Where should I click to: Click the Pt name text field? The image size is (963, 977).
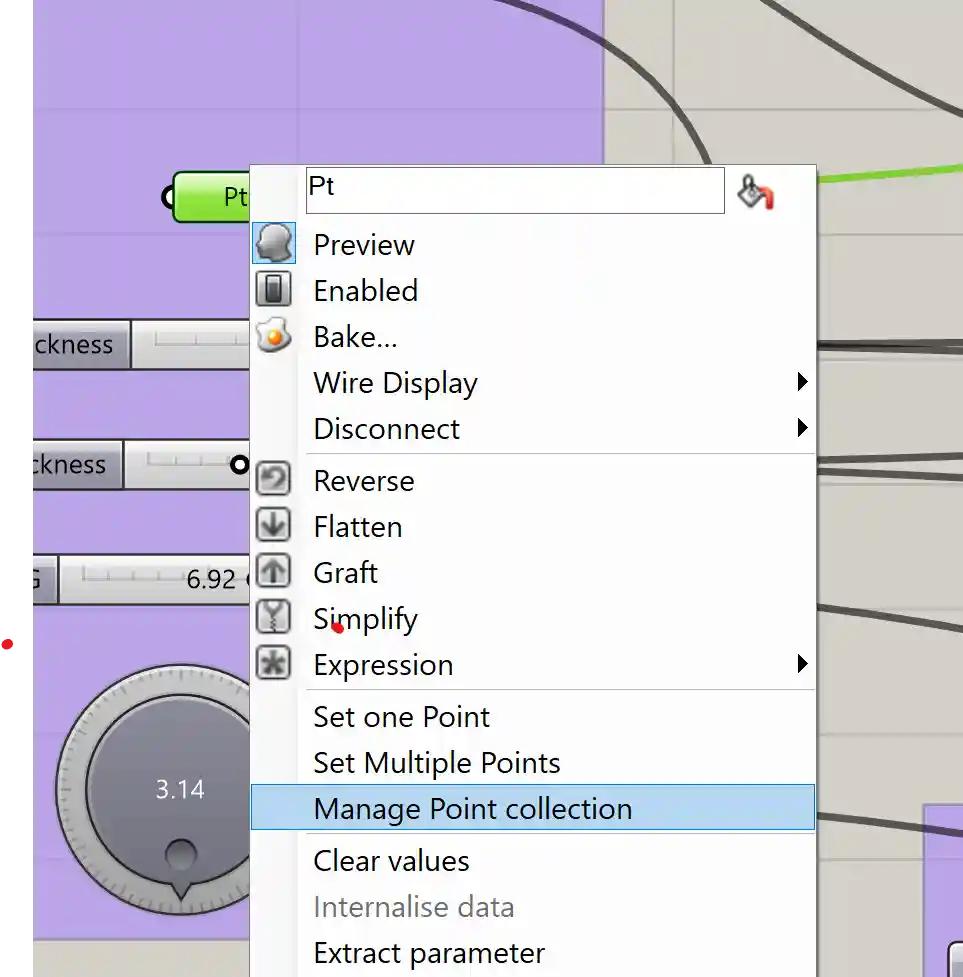(514, 190)
